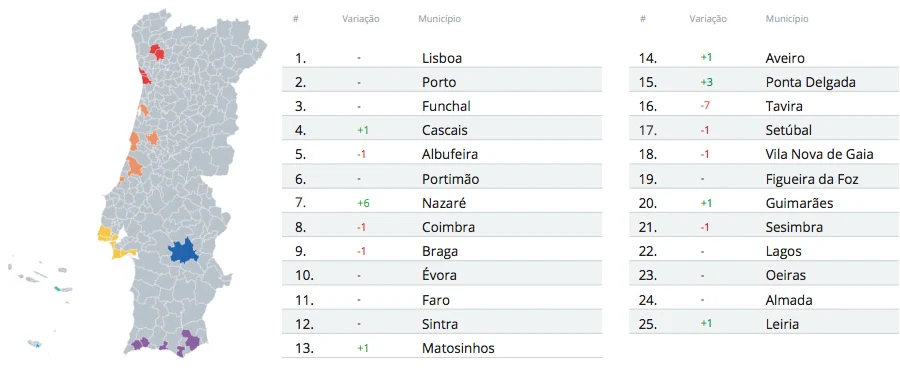900x368 pixels.
Task: Click right table's Município header
Action: (x=787, y=19)
